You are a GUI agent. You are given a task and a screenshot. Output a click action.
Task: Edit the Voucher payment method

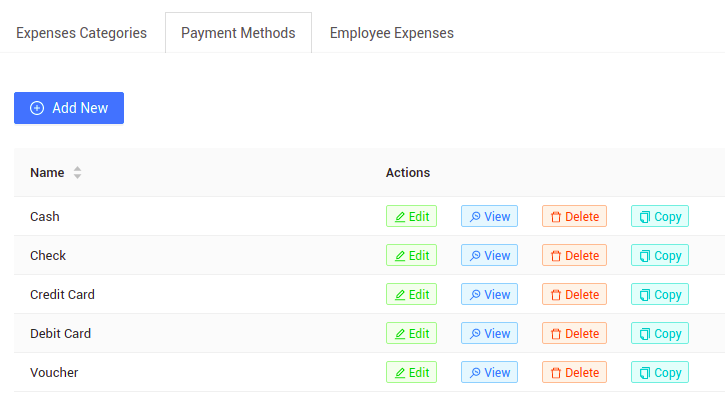tap(412, 372)
